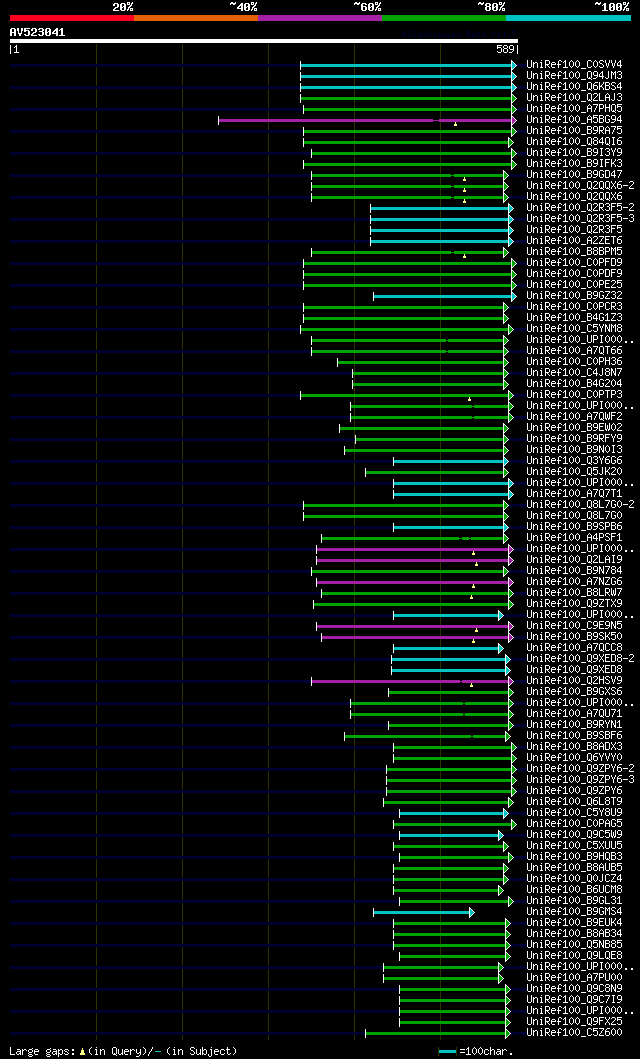Click the green alignment bar for UniRef100_C0PH36

423,362
